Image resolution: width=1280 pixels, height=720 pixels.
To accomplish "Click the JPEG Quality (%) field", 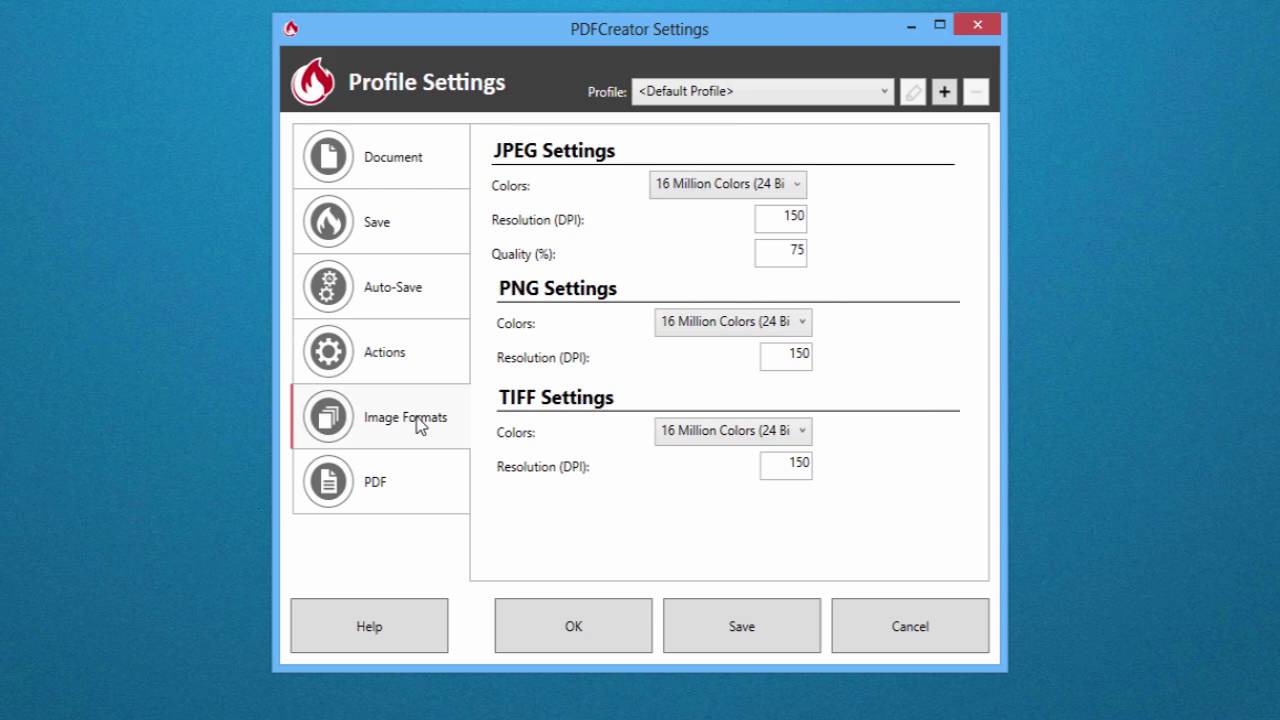I will 780,253.
